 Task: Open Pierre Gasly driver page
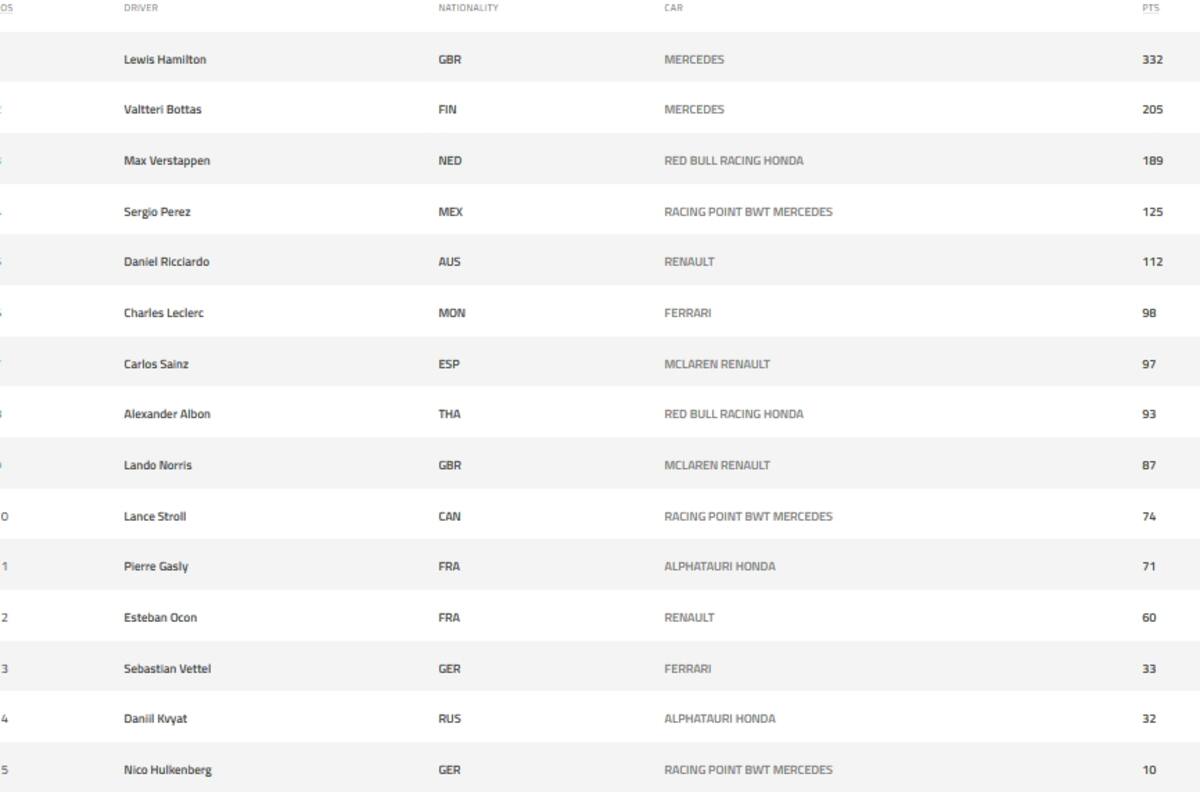[x=156, y=566]
